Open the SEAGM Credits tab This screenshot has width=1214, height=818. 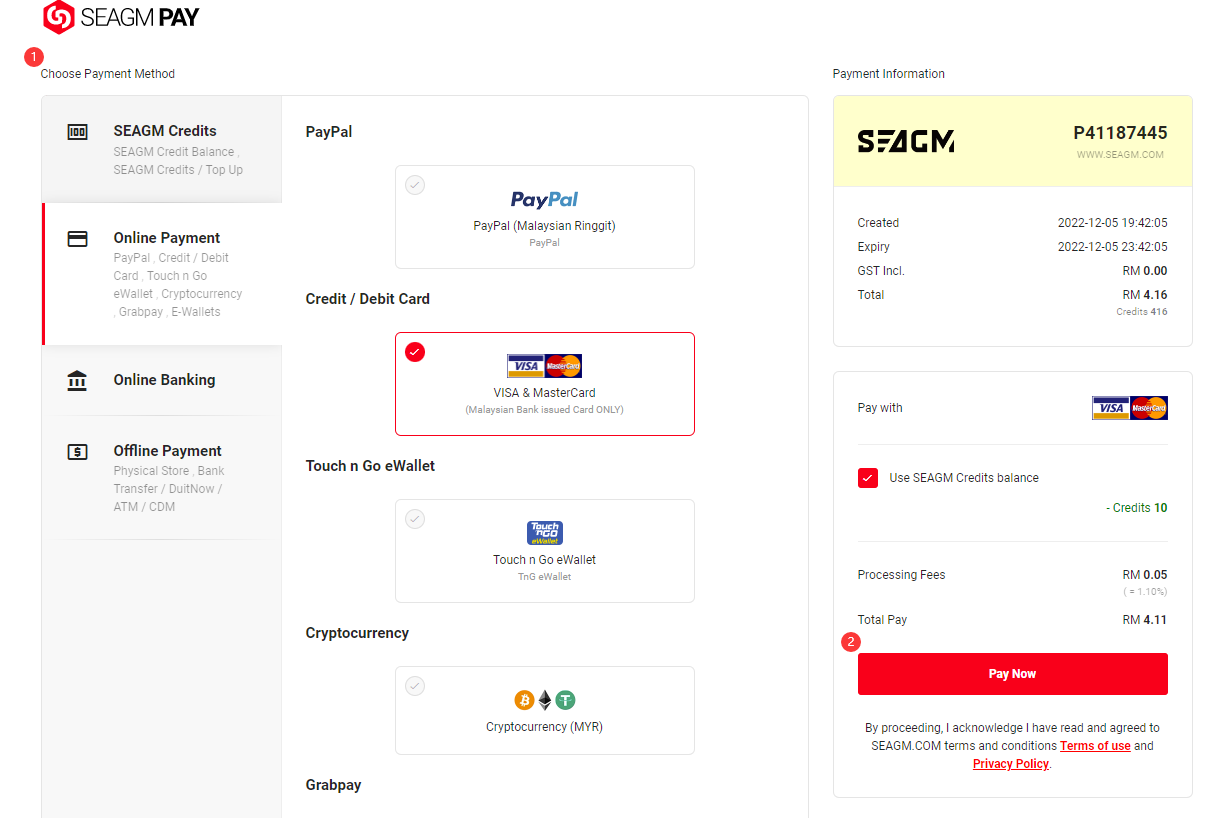point(162,149)
